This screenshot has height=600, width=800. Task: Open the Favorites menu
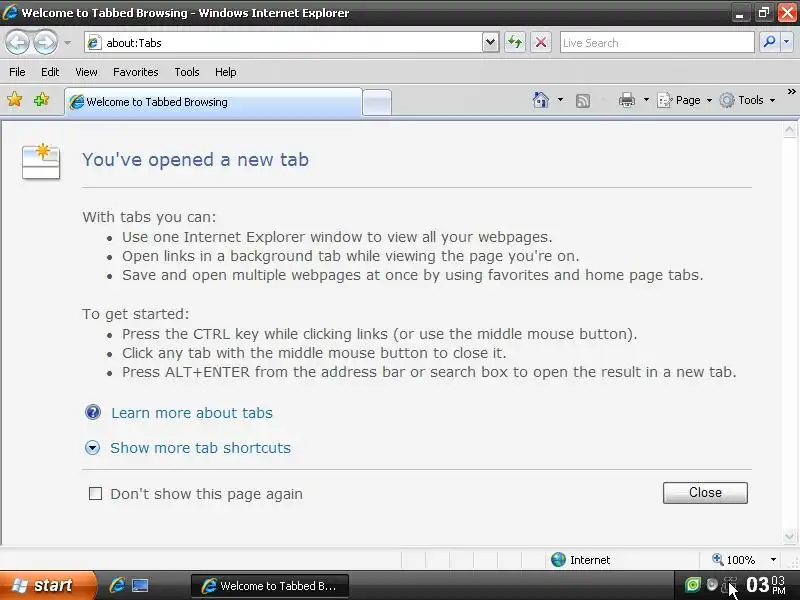[136, 72]
